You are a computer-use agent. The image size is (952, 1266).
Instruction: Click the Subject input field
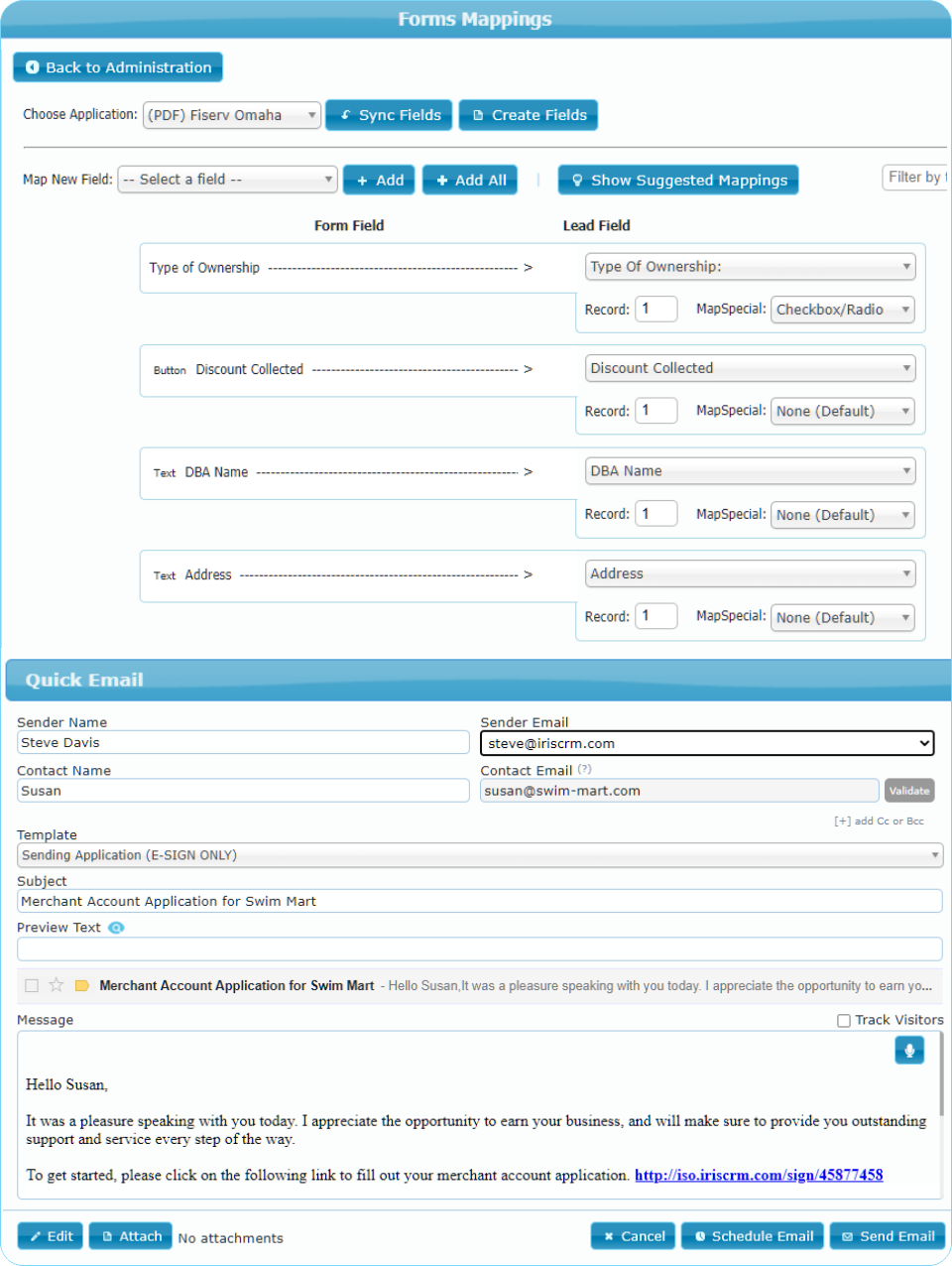click(x=480, y=901)
